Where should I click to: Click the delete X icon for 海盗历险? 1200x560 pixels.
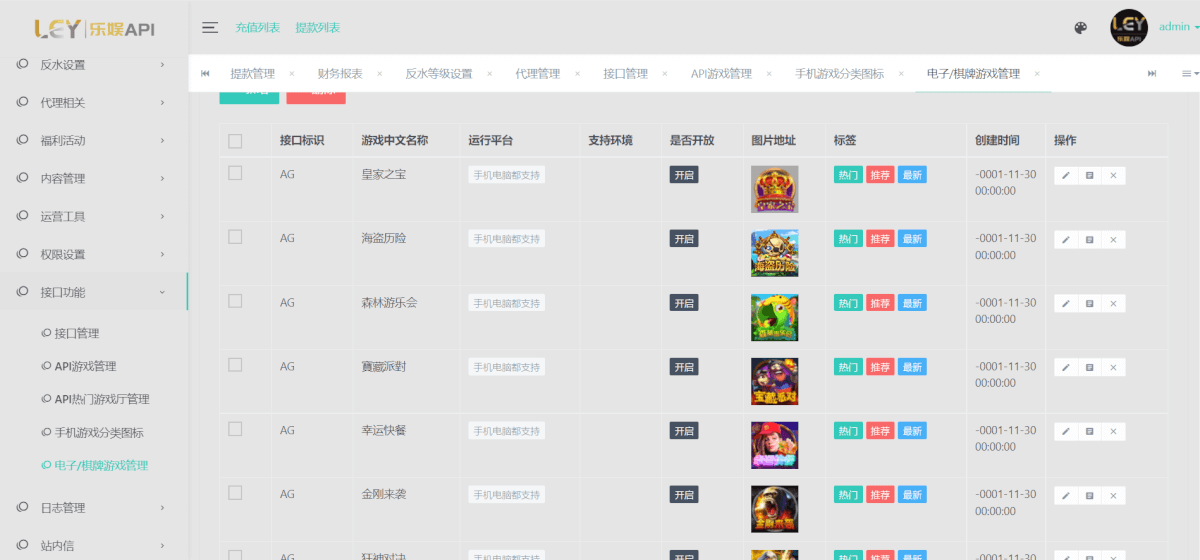pyautogui.click(x=1113, y=240)
